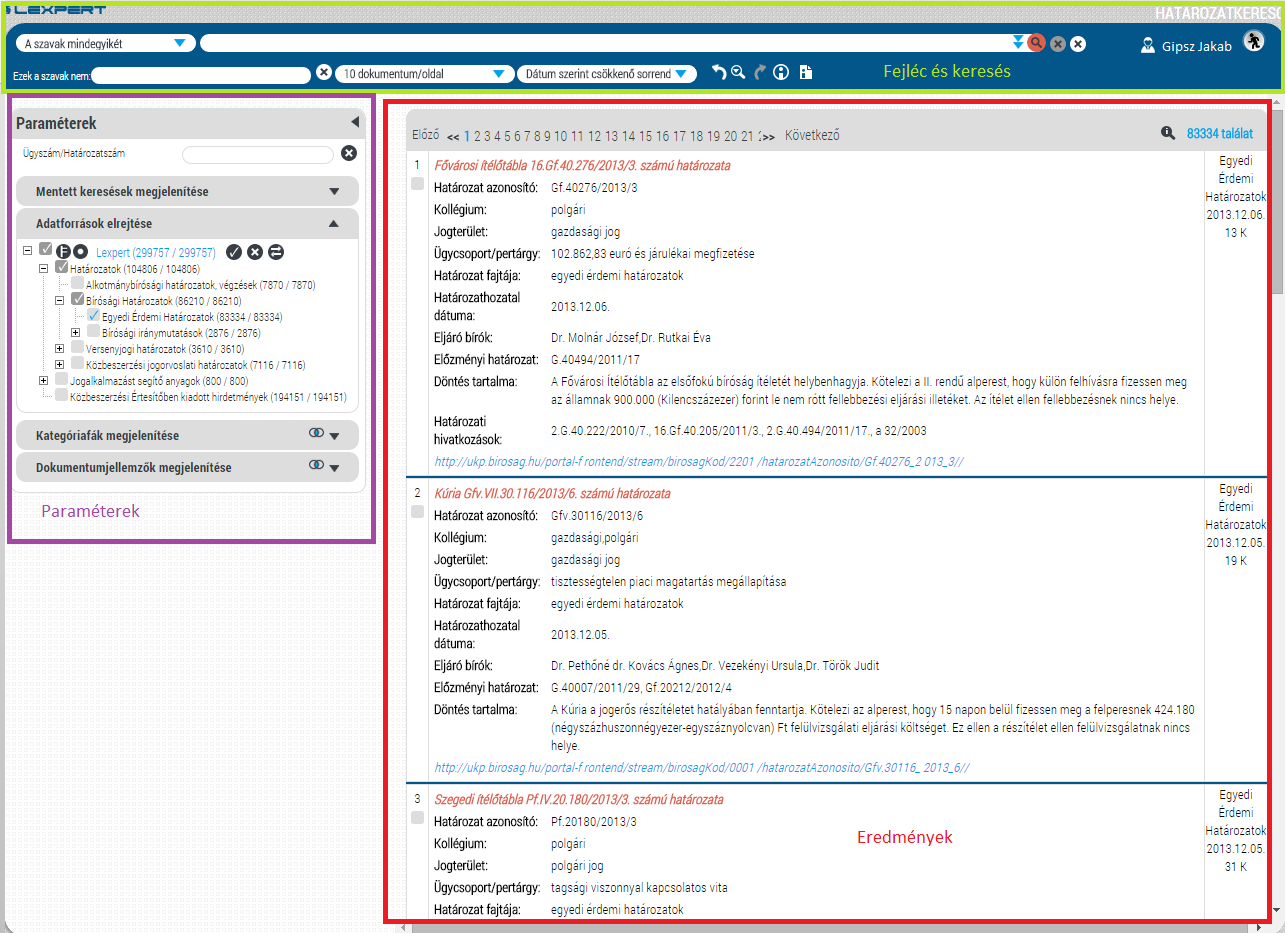The height and width of the screenshot is (933, 1285).
Task: Open the 'A szavak mindegyikét' dropdown
Action: click(106, 44)
